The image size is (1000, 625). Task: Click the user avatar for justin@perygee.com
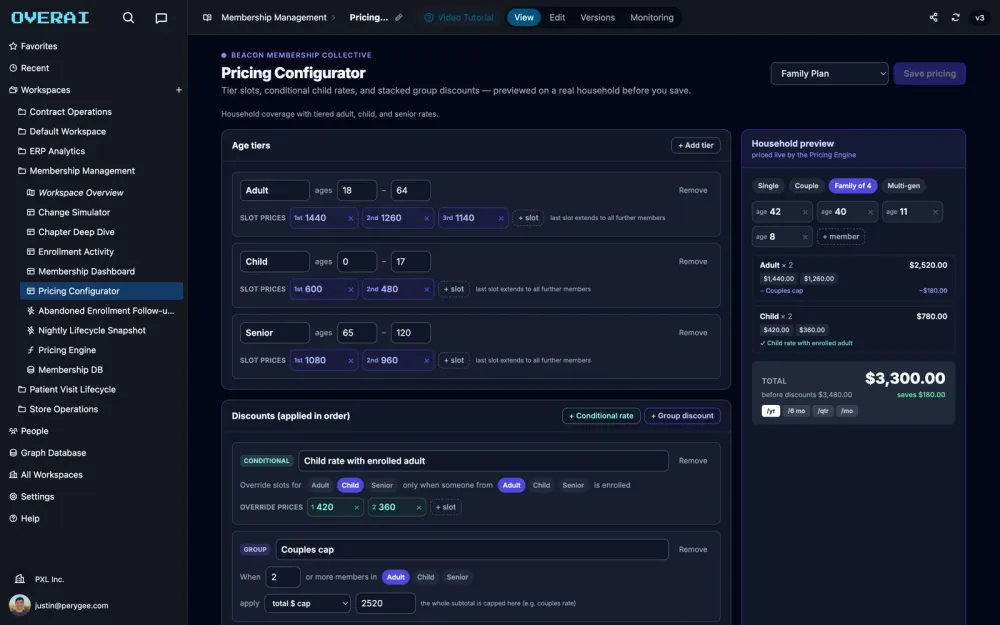[x=20, y=605]
